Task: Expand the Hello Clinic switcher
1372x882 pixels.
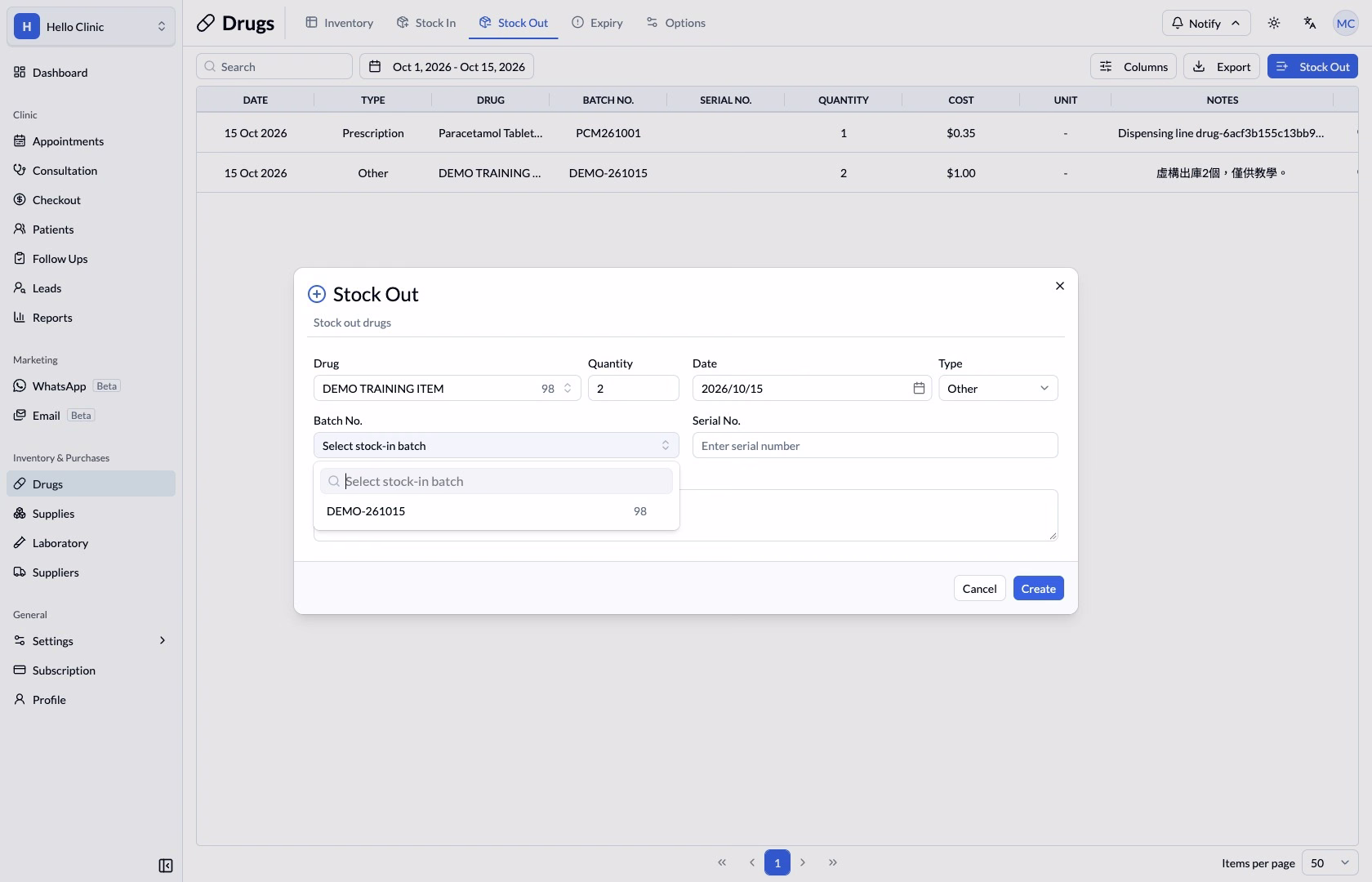Action: [91, 27]
